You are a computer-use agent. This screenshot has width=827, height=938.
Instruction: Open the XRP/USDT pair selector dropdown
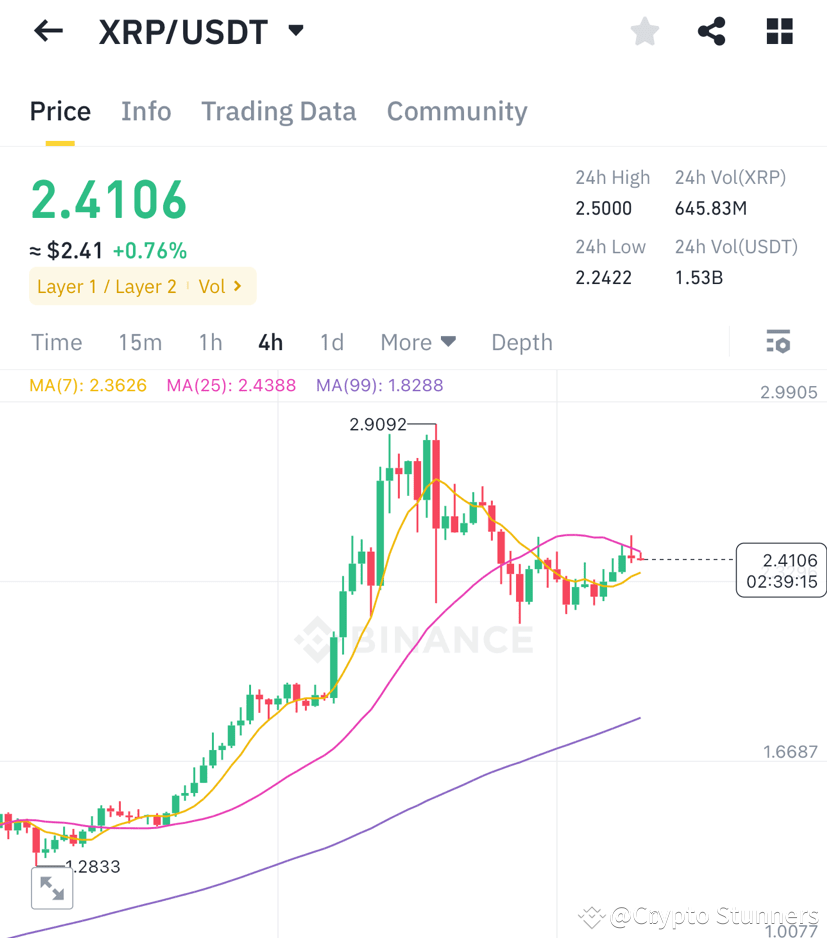[x=295, y=31]
